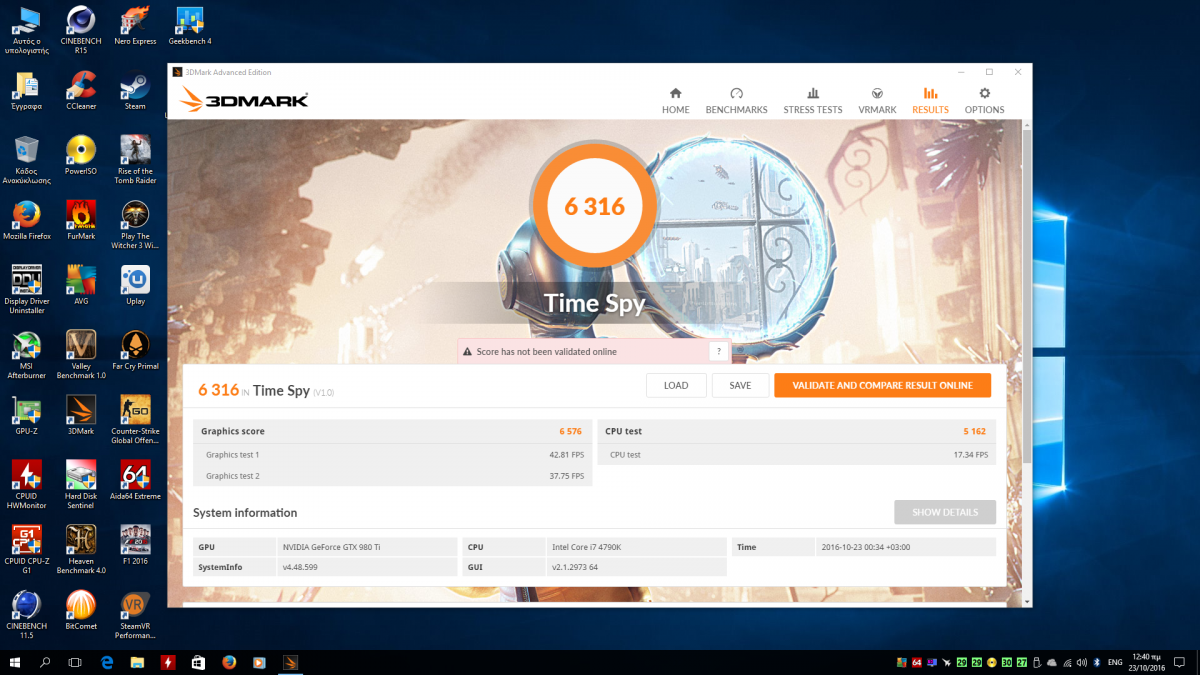Click the 3DMark logo in header
This screenshot has height=675, width=1200.
244,99
